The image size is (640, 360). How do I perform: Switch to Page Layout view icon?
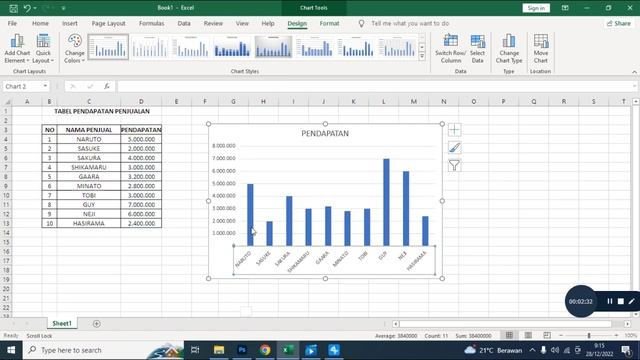click(528, 336)
